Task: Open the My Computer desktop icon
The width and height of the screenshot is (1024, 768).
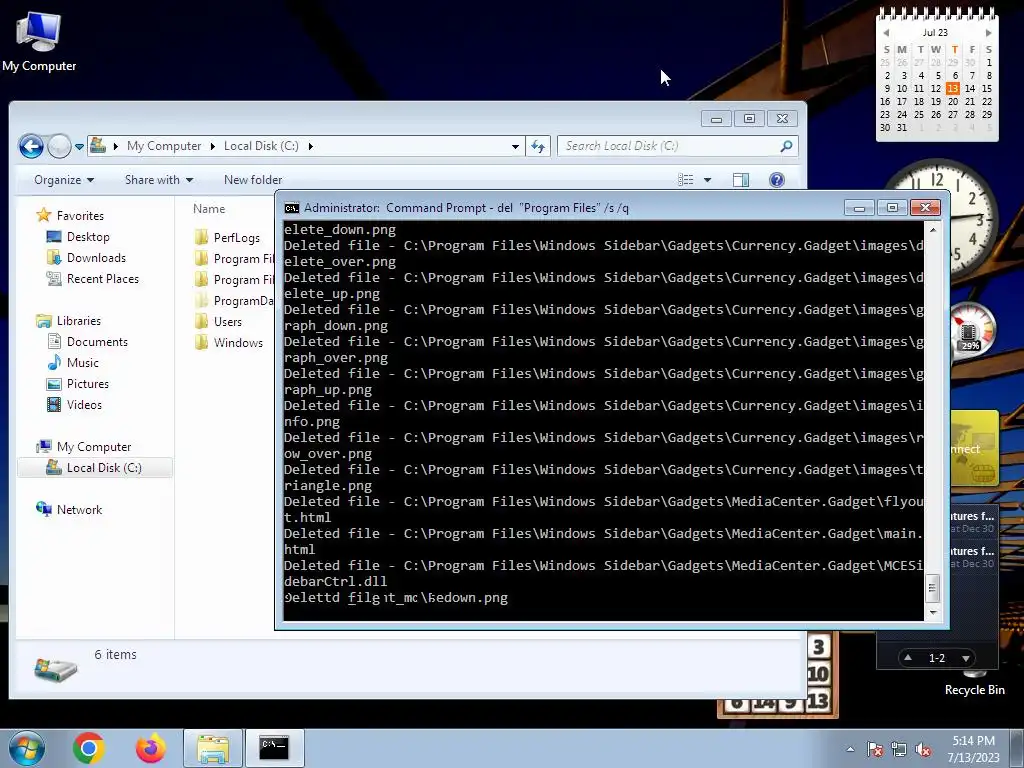Action: click(x=39, y=41)
